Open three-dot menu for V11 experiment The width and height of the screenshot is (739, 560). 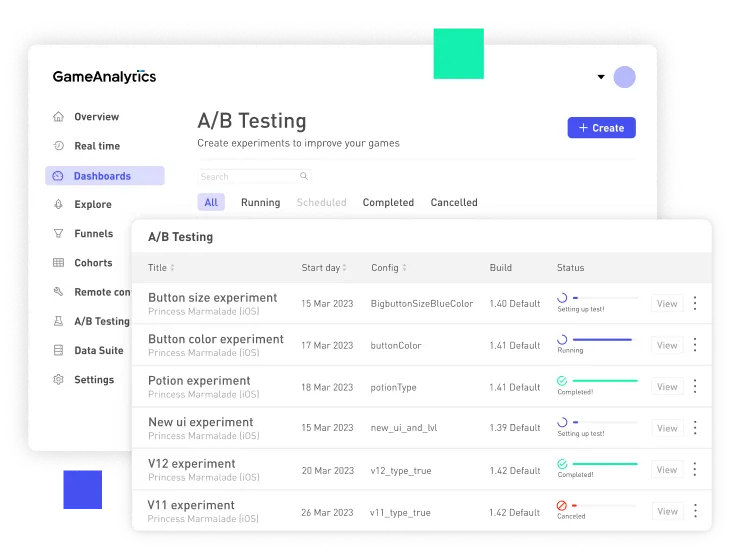(x=695, y=511)
